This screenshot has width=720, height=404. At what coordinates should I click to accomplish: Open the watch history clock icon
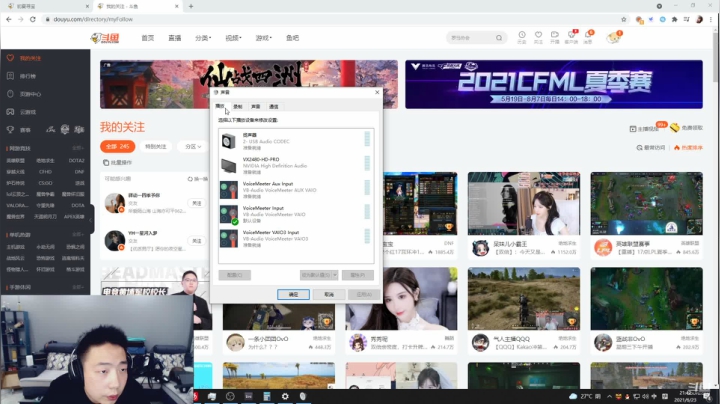(522, 35)
